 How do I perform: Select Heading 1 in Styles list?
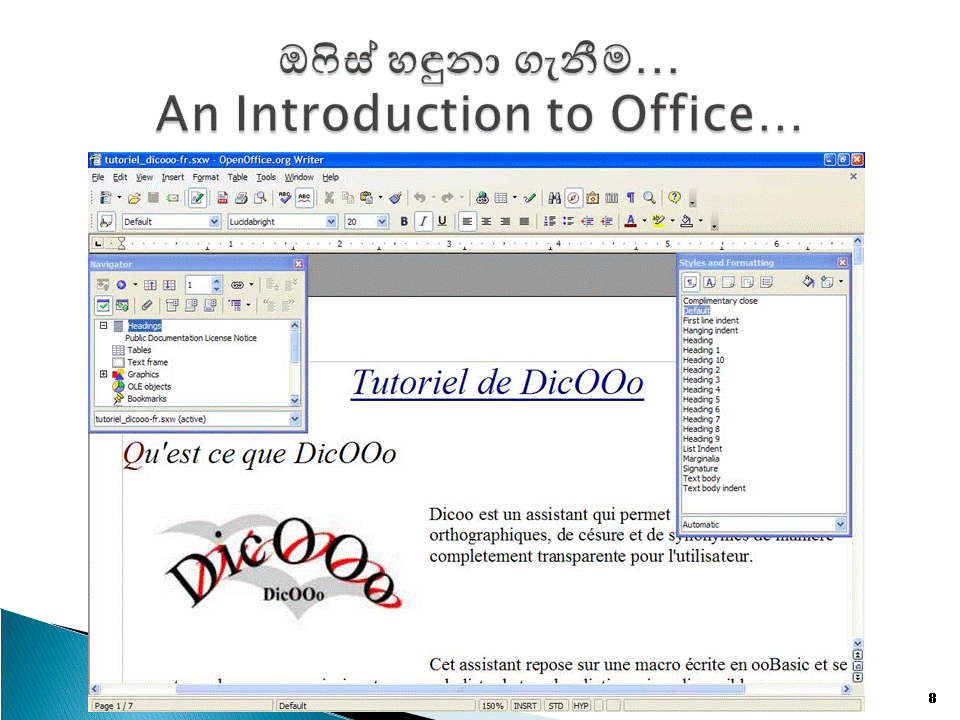point(701,350)
